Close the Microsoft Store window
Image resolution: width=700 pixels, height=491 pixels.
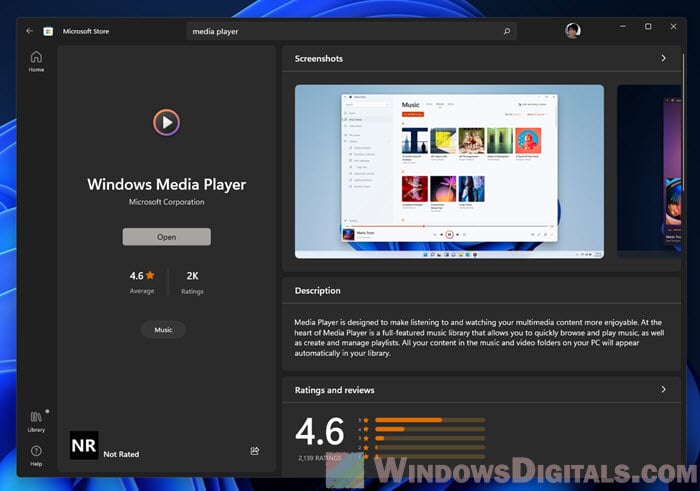point(673,27)
